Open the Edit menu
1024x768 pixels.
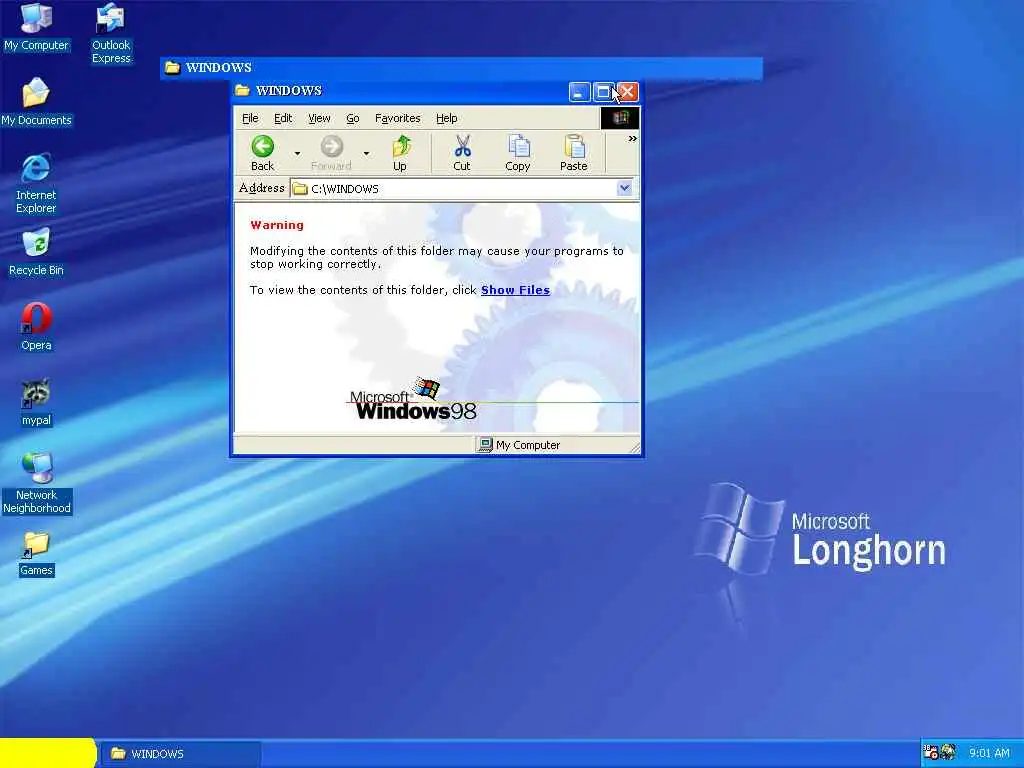click(283, 118)
